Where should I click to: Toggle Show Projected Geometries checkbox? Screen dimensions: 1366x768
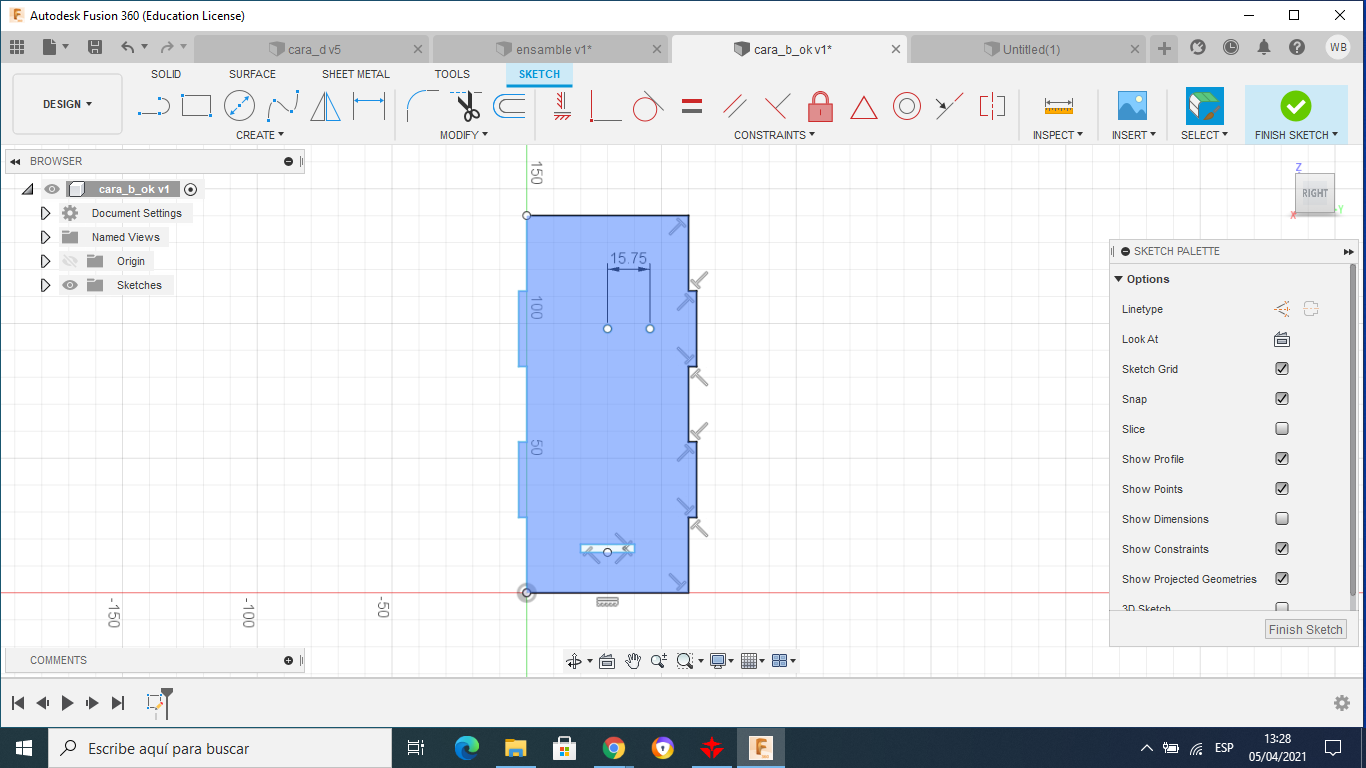click(1282, 579)
